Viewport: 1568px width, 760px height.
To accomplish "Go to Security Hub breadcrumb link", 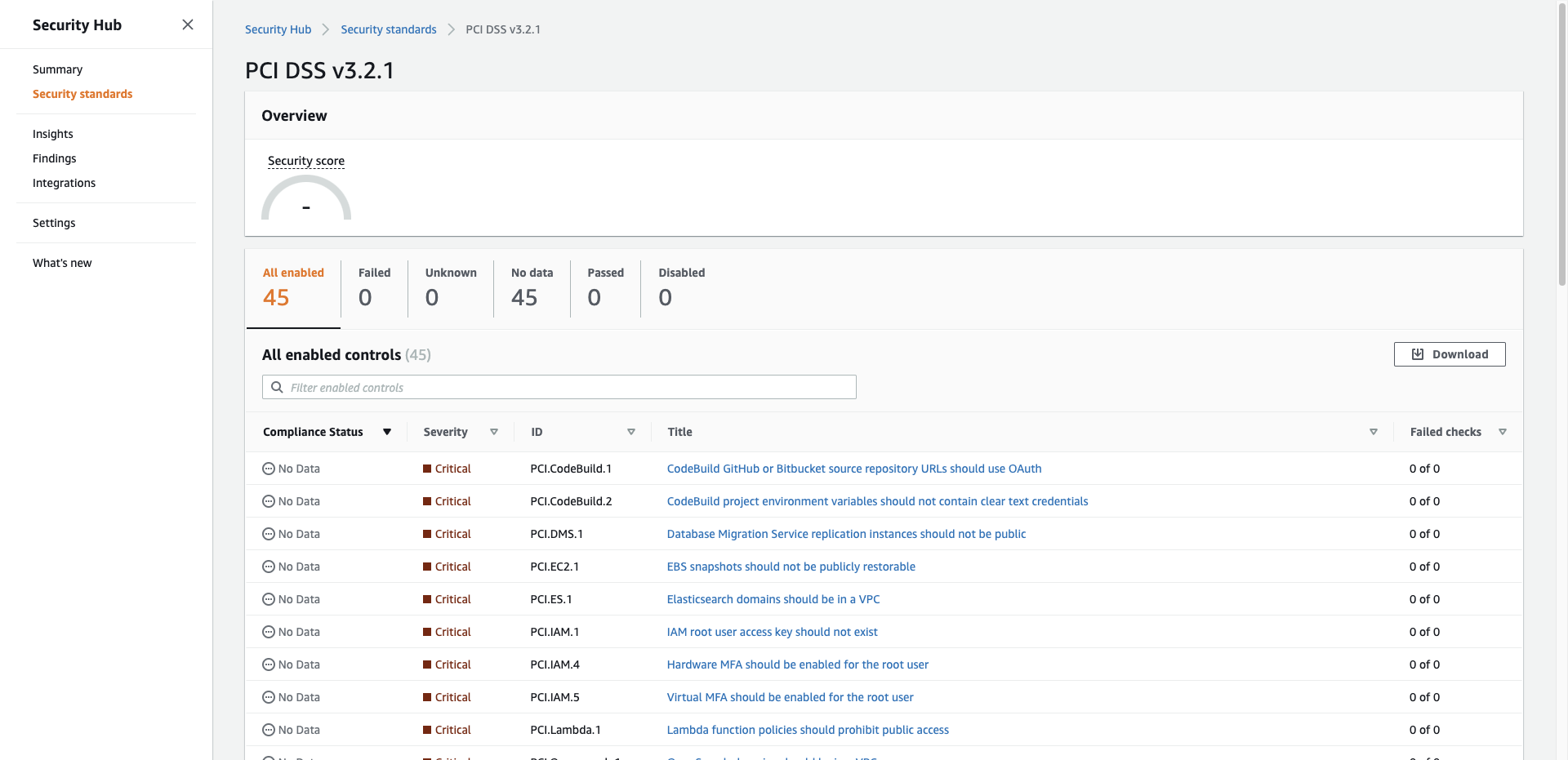I will pos(278,29).
